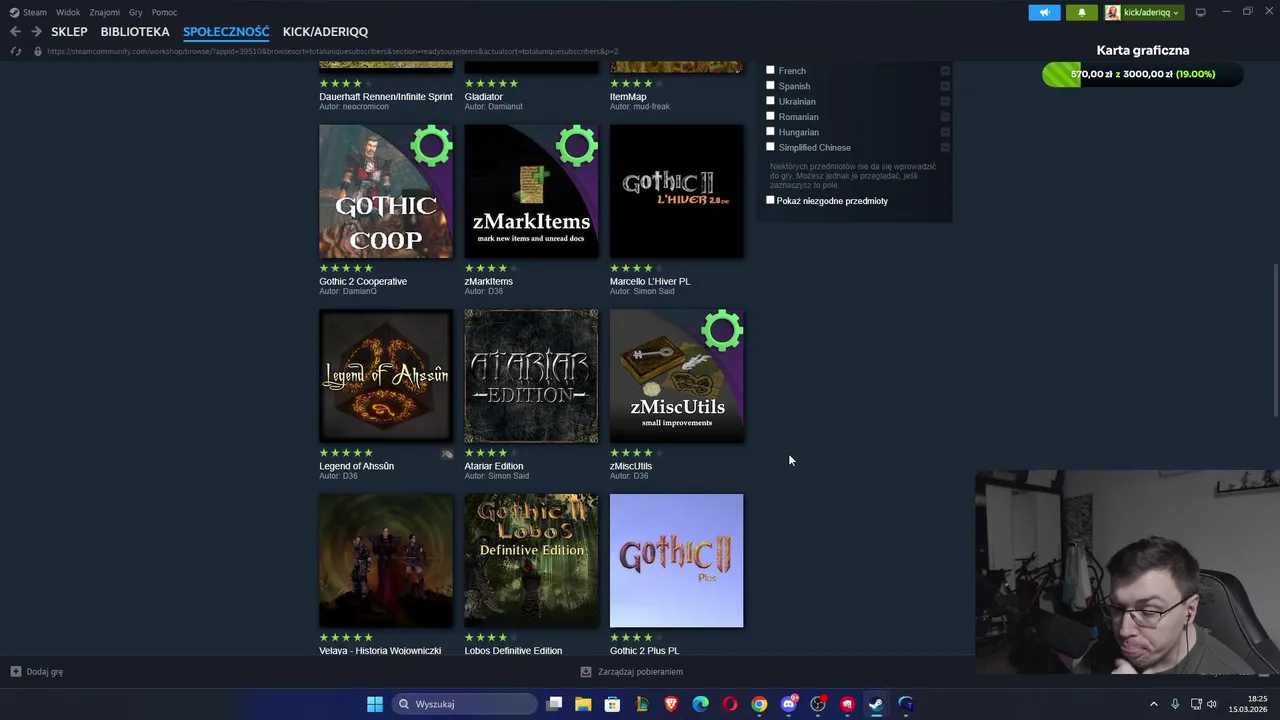The image size is (1280, 720).
Task: Open the announcements megaphone button
Action: pos(1044,12)
